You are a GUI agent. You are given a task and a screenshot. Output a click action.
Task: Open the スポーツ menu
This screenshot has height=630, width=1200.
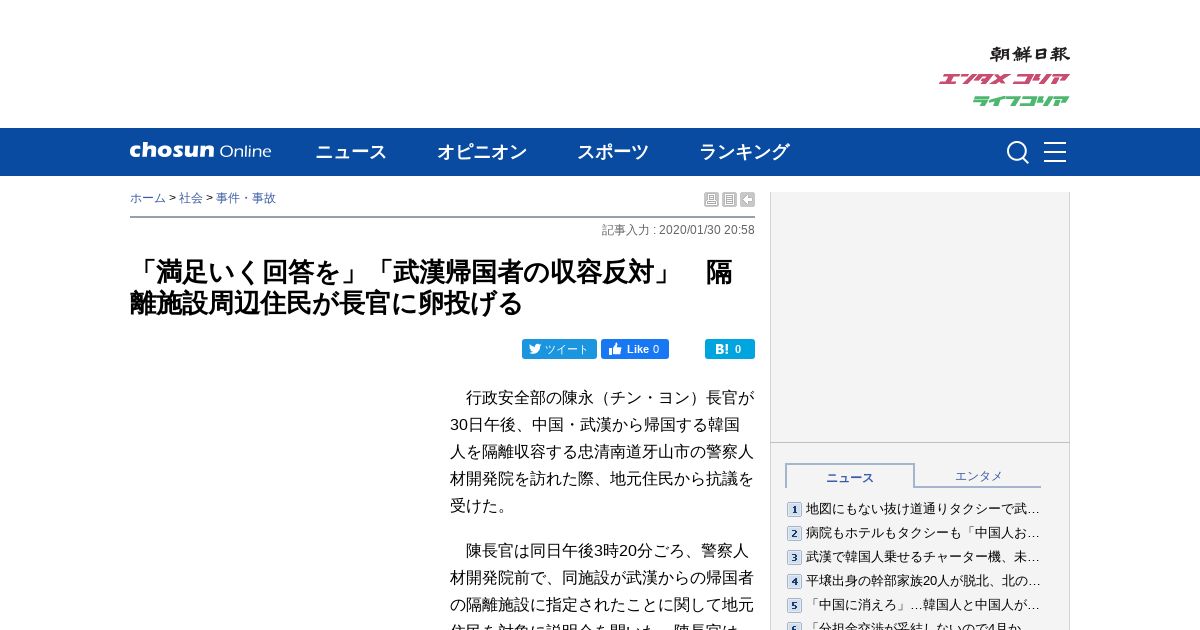(613, 152)
